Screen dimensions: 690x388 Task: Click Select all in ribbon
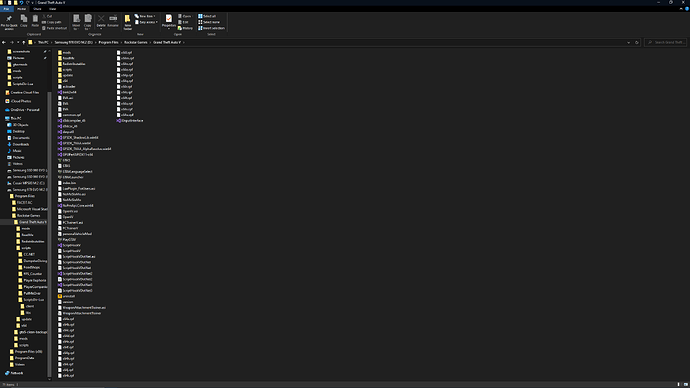[x=207, y=16]
